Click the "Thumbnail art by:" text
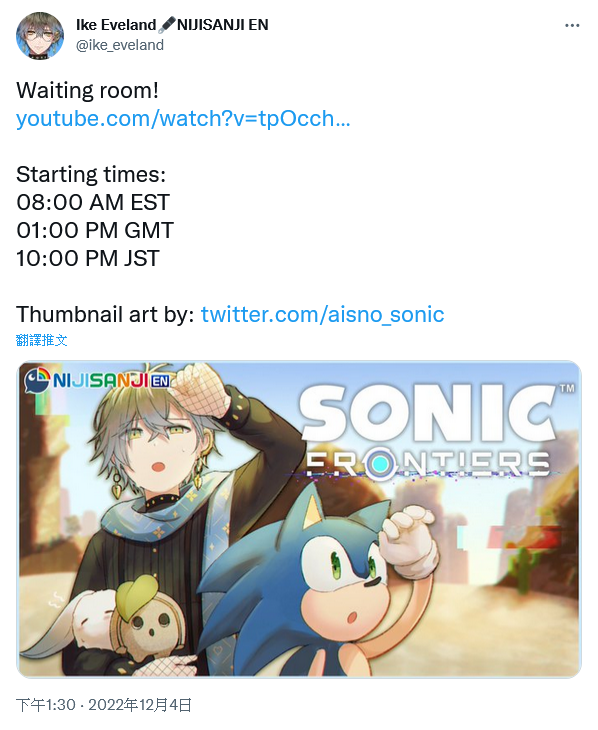 pos(105,314)
